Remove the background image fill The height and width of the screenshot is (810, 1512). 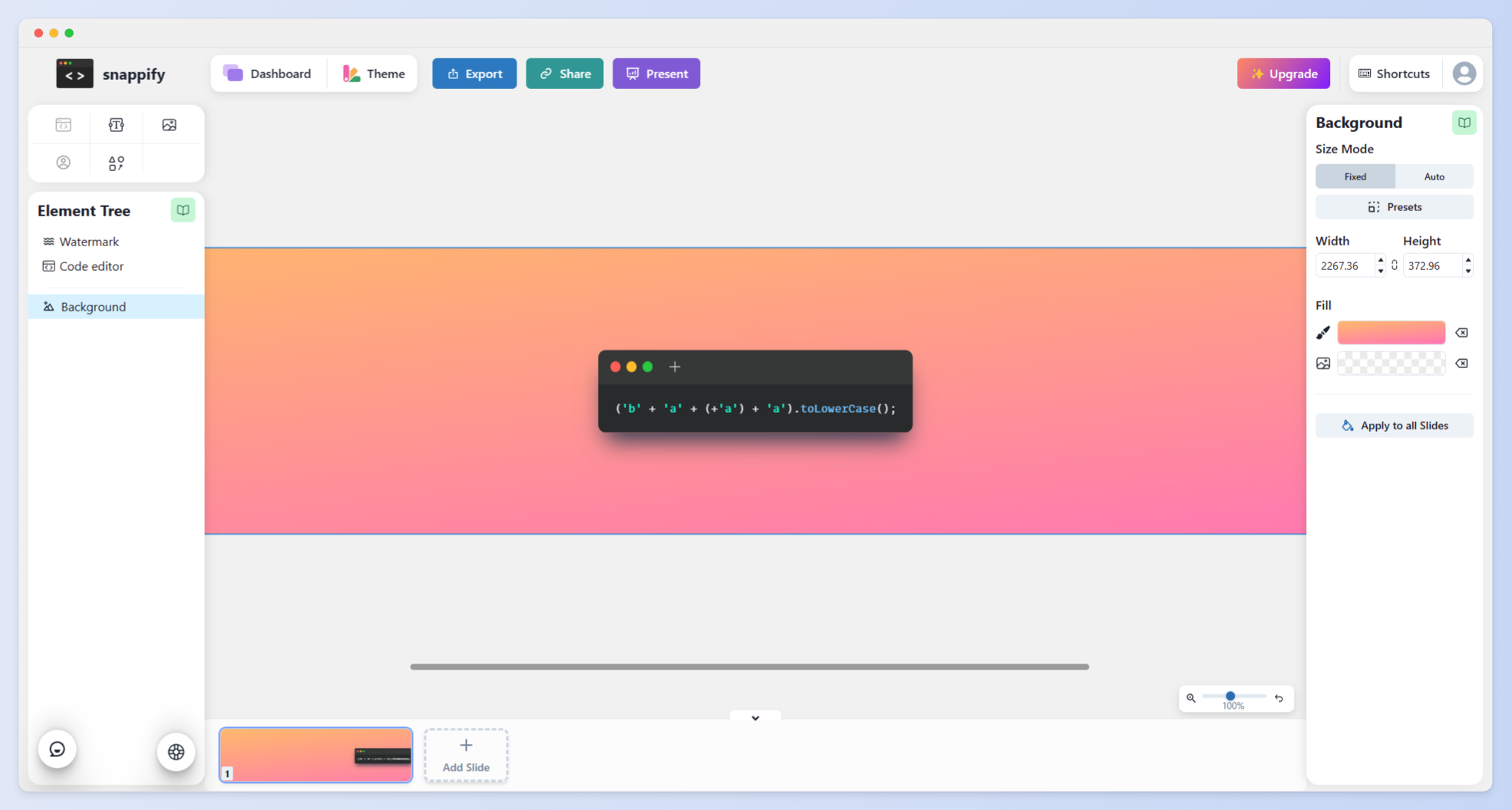click(x=1461, y=364)
